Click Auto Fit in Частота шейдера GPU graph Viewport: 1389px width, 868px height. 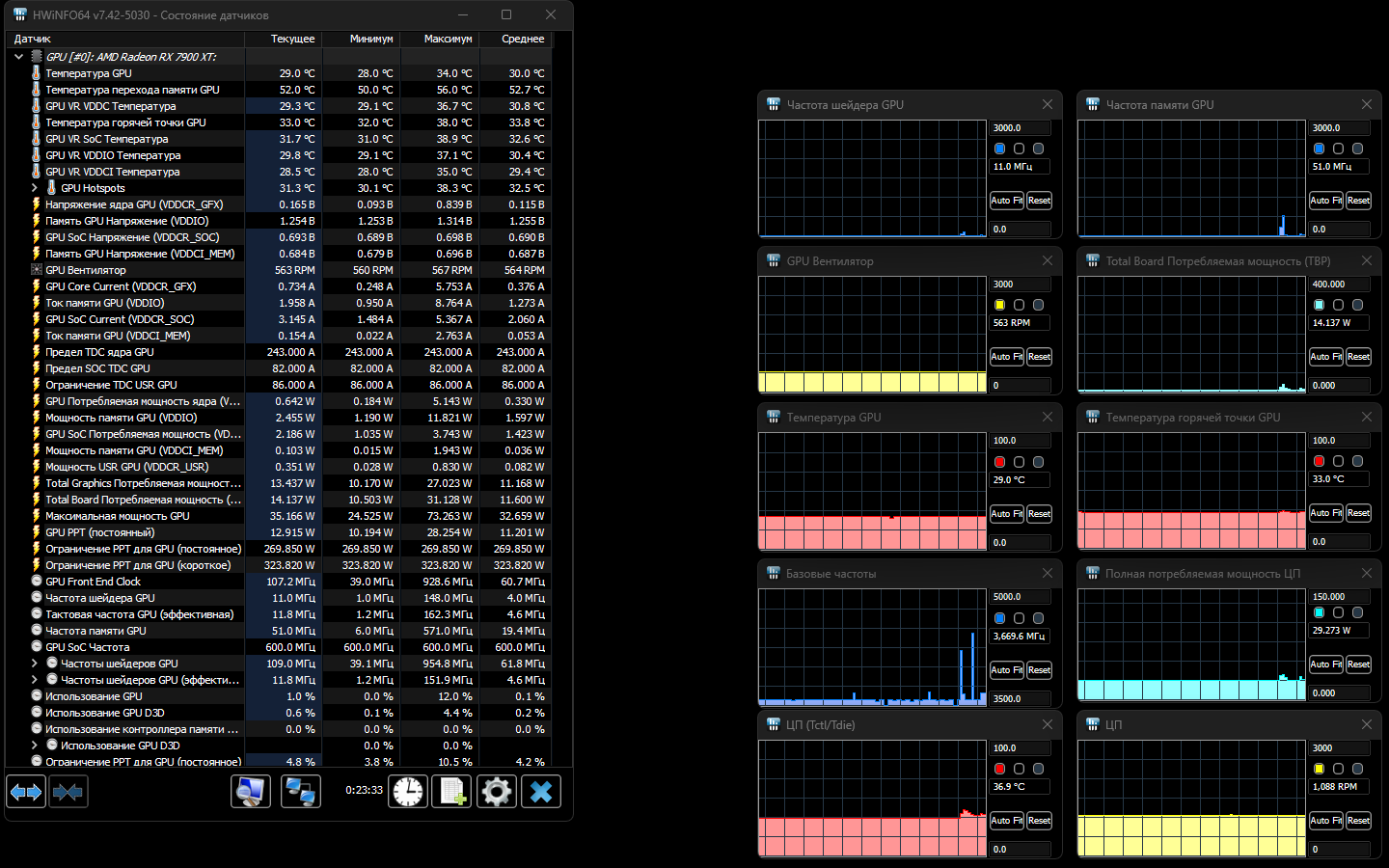coord(1007,201)
